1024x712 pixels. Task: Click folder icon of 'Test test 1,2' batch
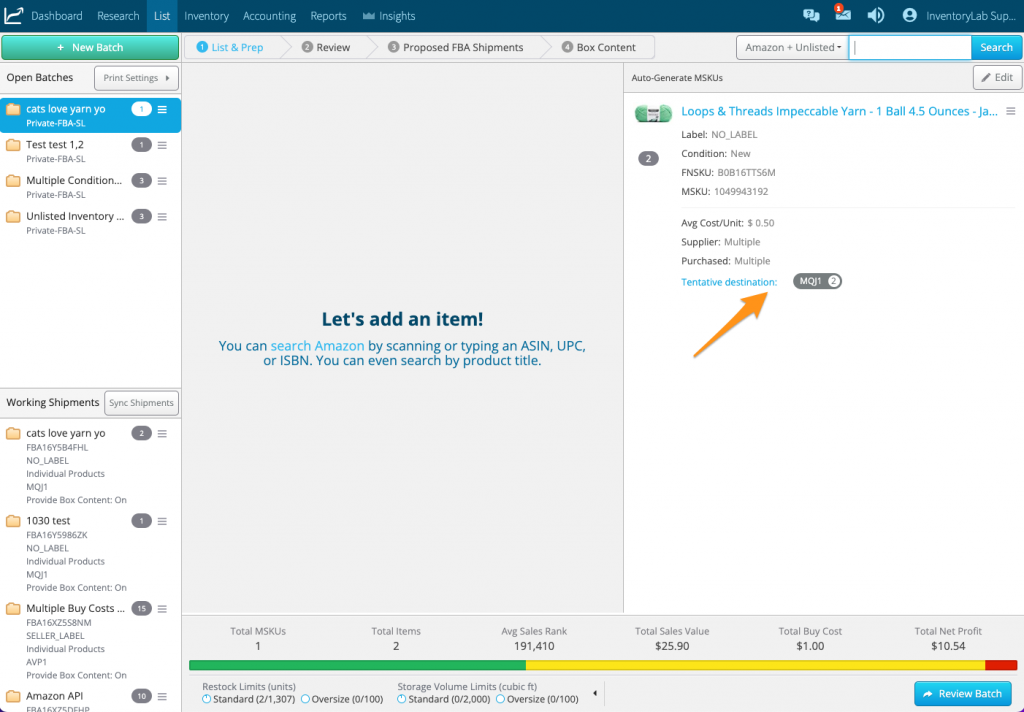[13, 145]
